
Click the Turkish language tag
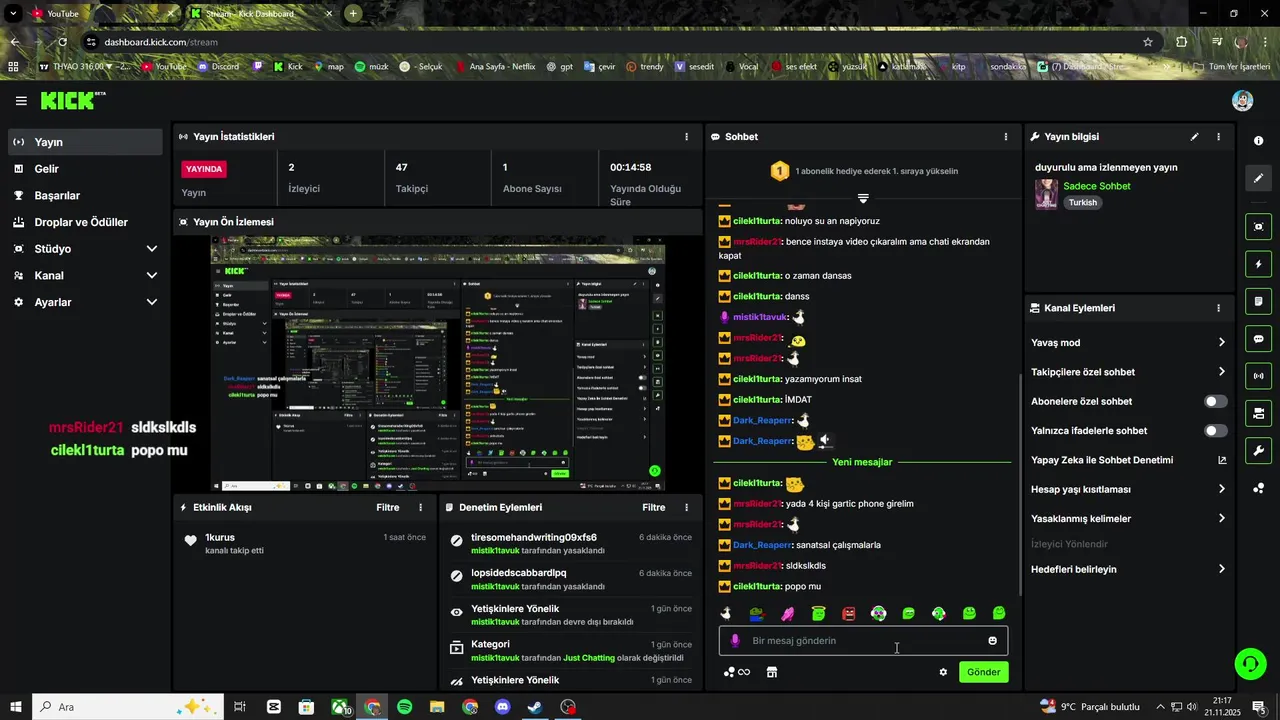pos(1082,202)
